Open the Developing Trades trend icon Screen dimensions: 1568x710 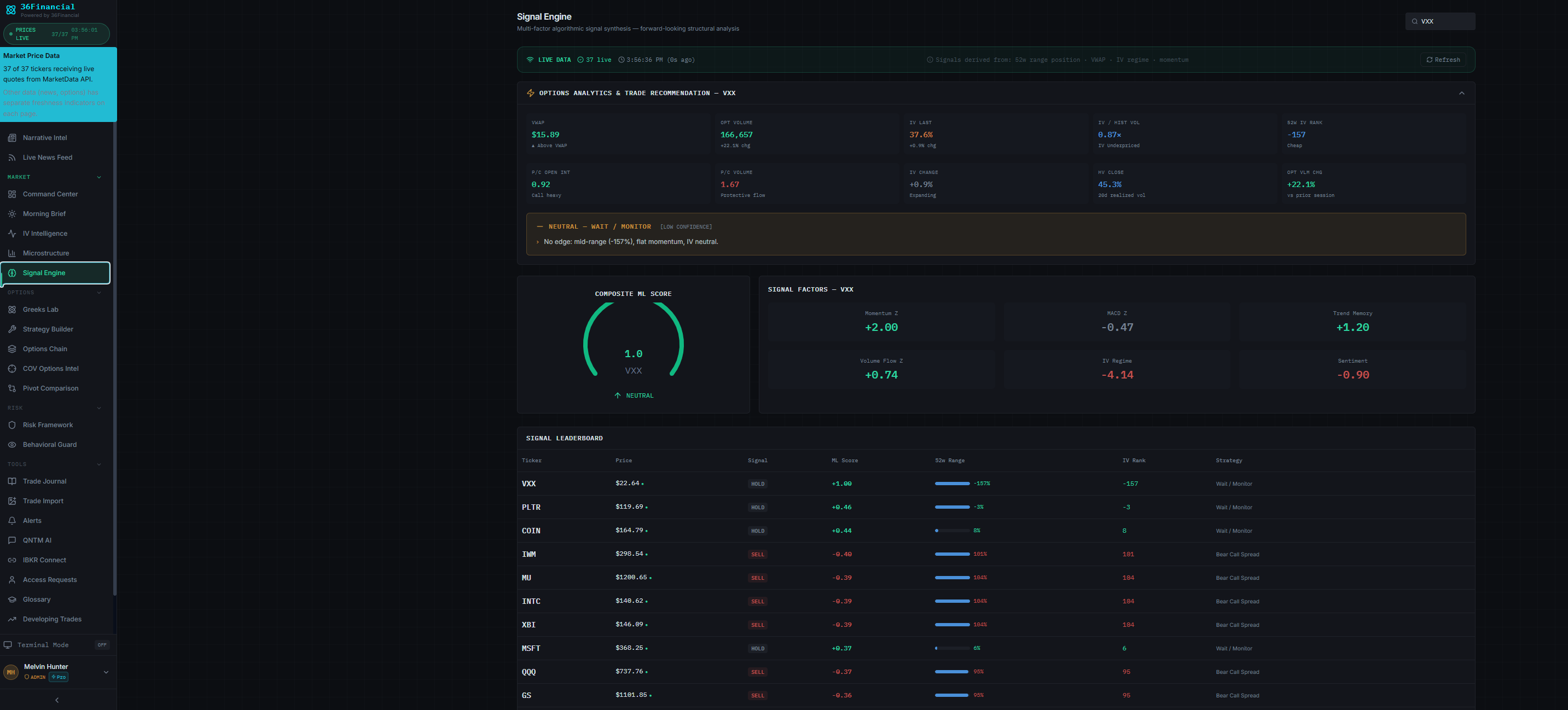pos(12,619)
